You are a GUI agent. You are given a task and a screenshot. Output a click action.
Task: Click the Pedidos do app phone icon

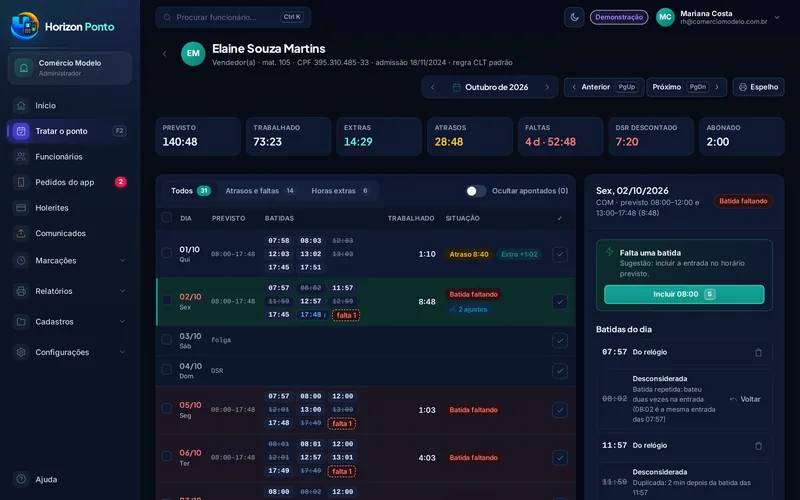[21, 182]
